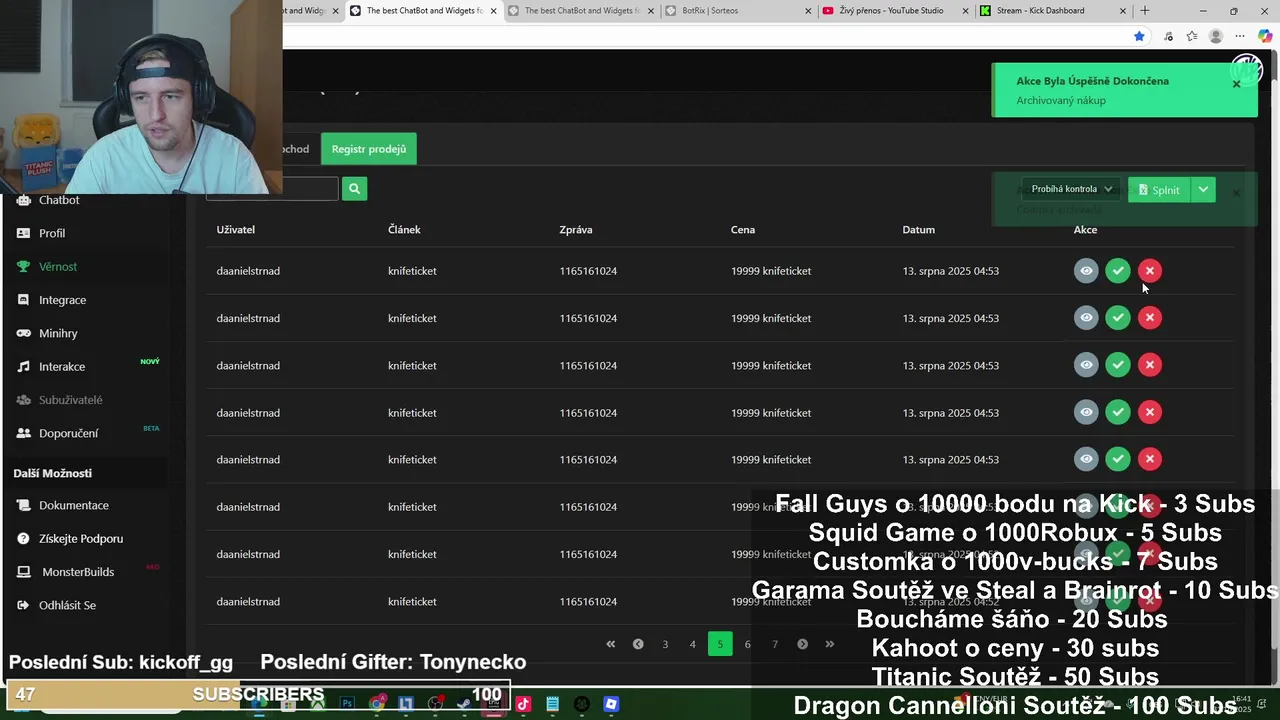Screen dimensions: 1280x720
Task: Open Doporučení sidebar entry
Action: tap(68, 433)
